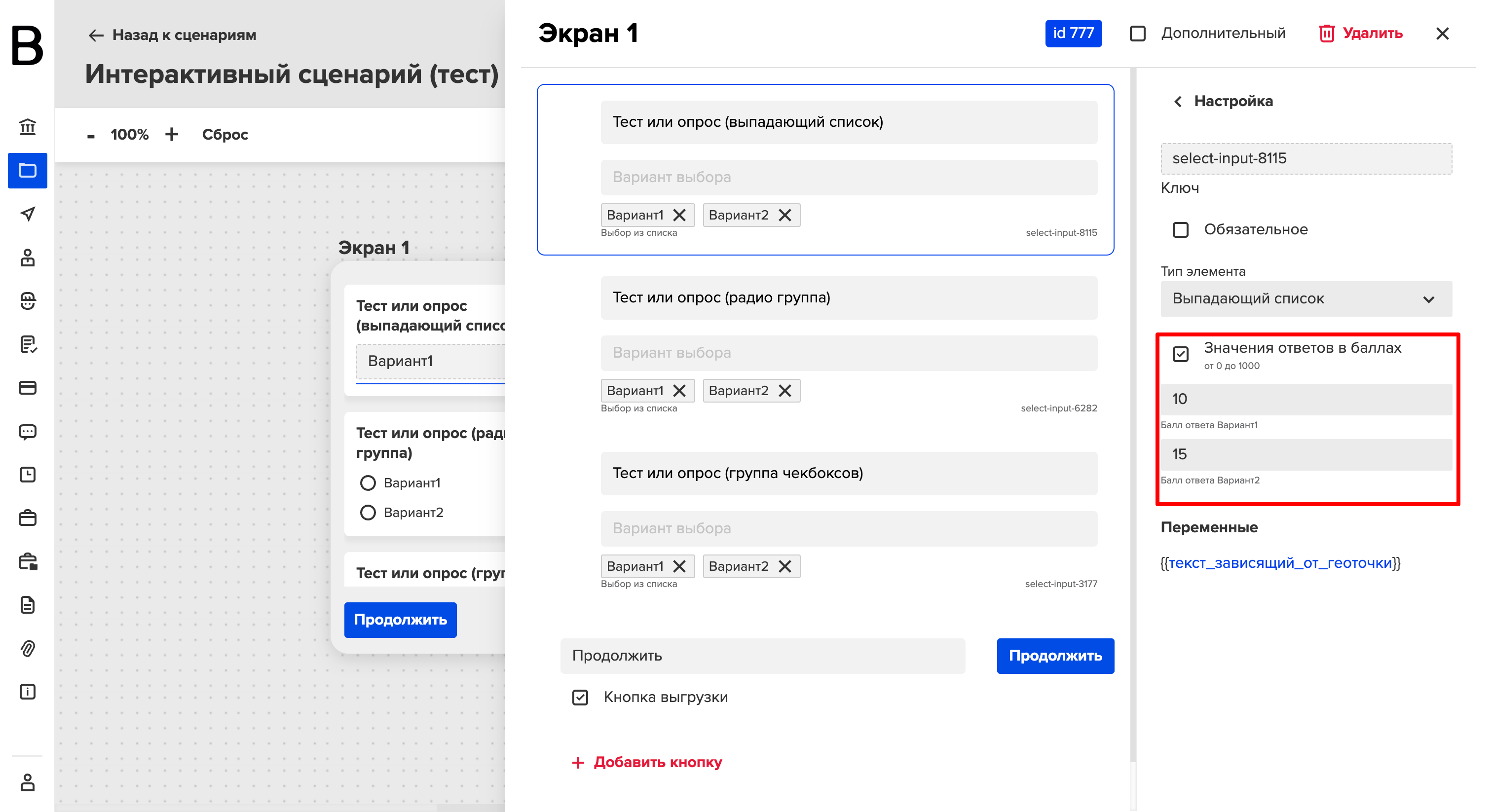Zoom in with plus button
The width and height of the screenshot is (1492, 812).
click(171, 134)
